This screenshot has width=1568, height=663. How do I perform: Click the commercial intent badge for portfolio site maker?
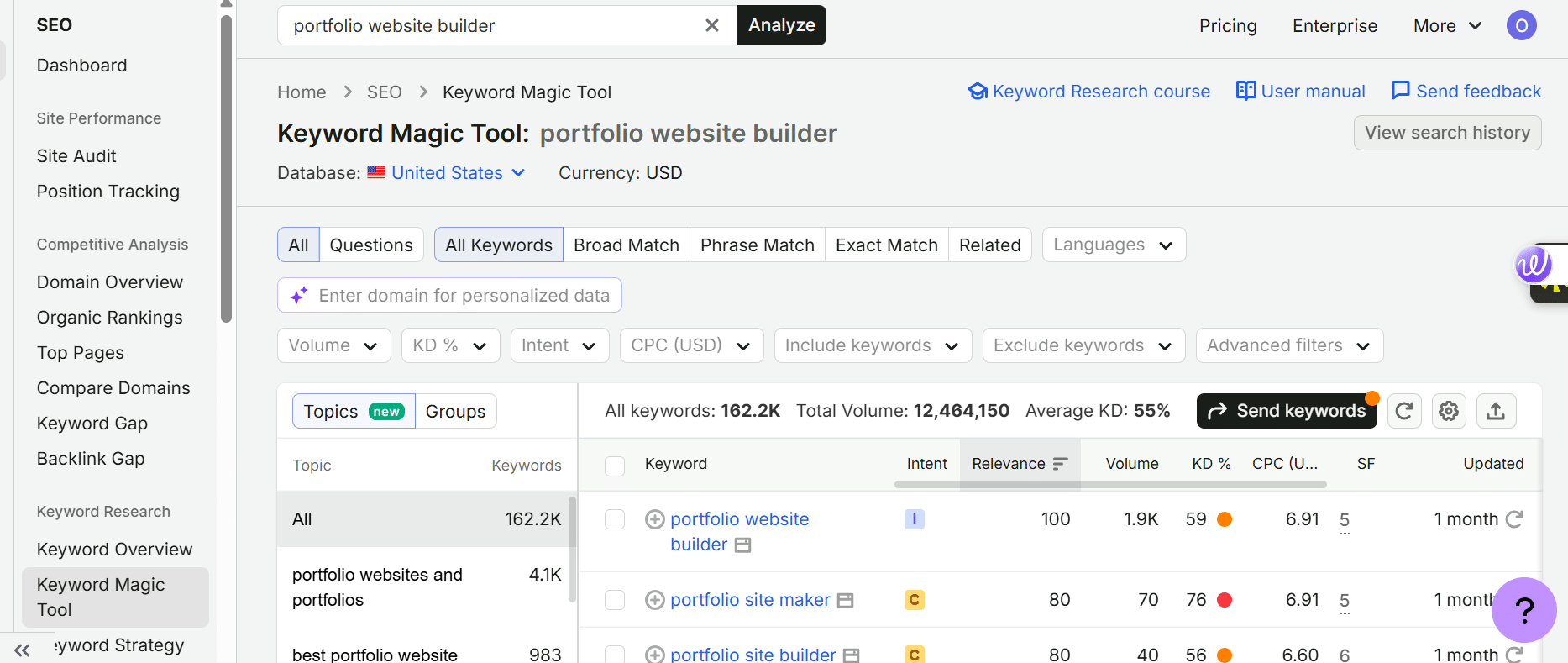click(915, 600)
